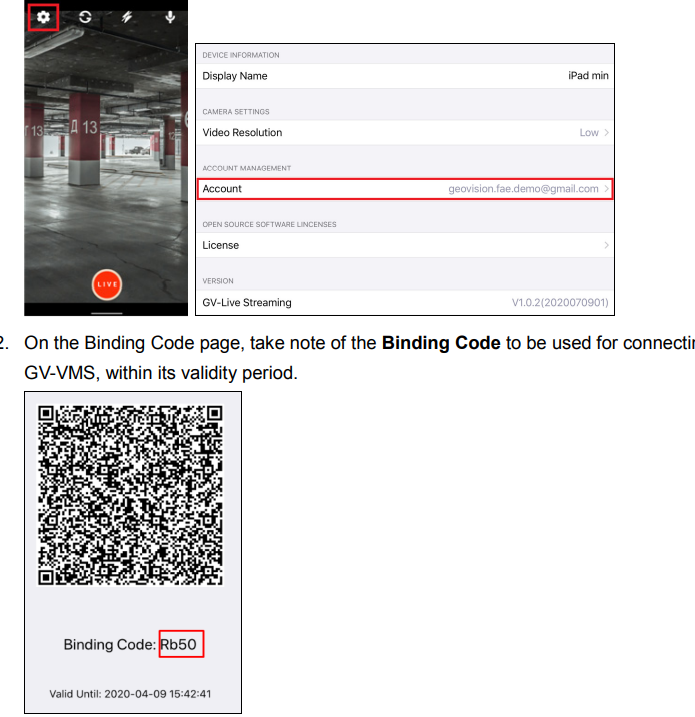Click the binding QR code image
Image resolution: width=695 pixels, height=717 pixels.
point(130,495)
